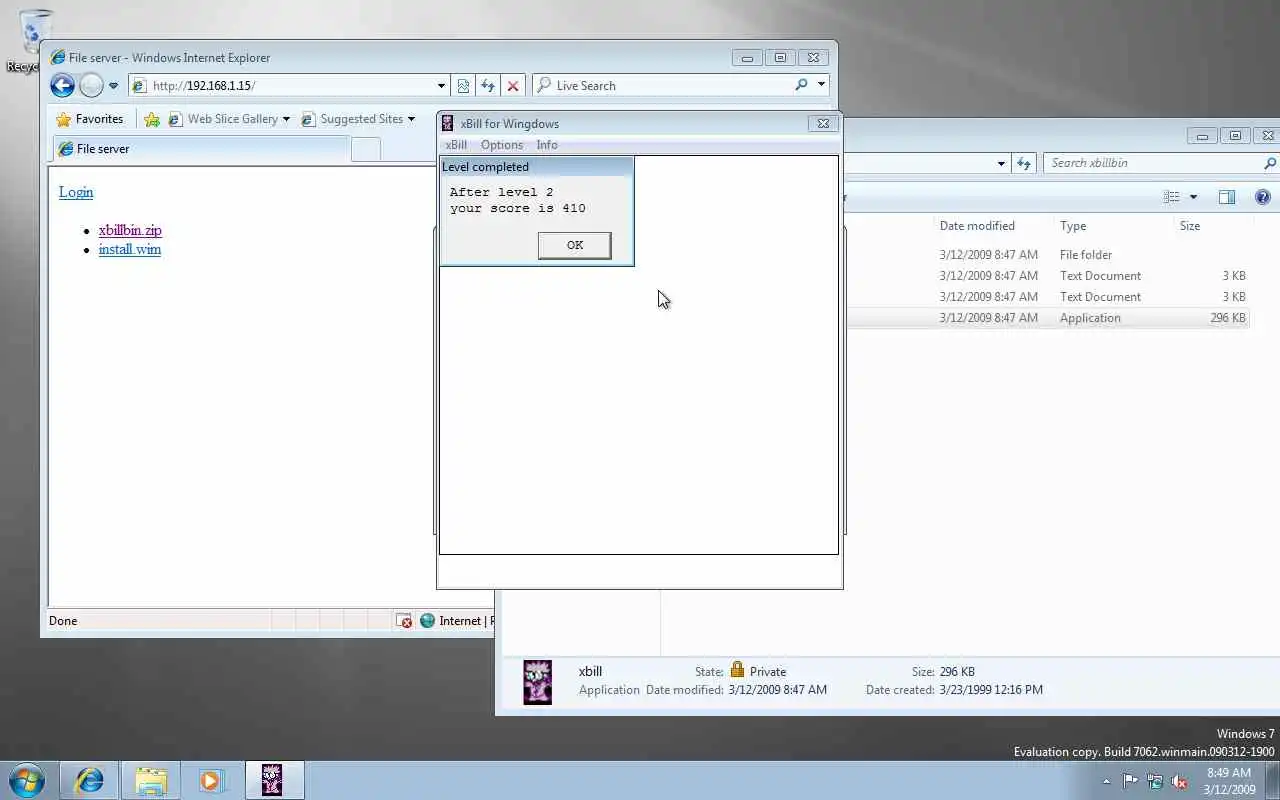Click the muted volume tray icon
This screenshot has height=800, width=1280.
1180,781
